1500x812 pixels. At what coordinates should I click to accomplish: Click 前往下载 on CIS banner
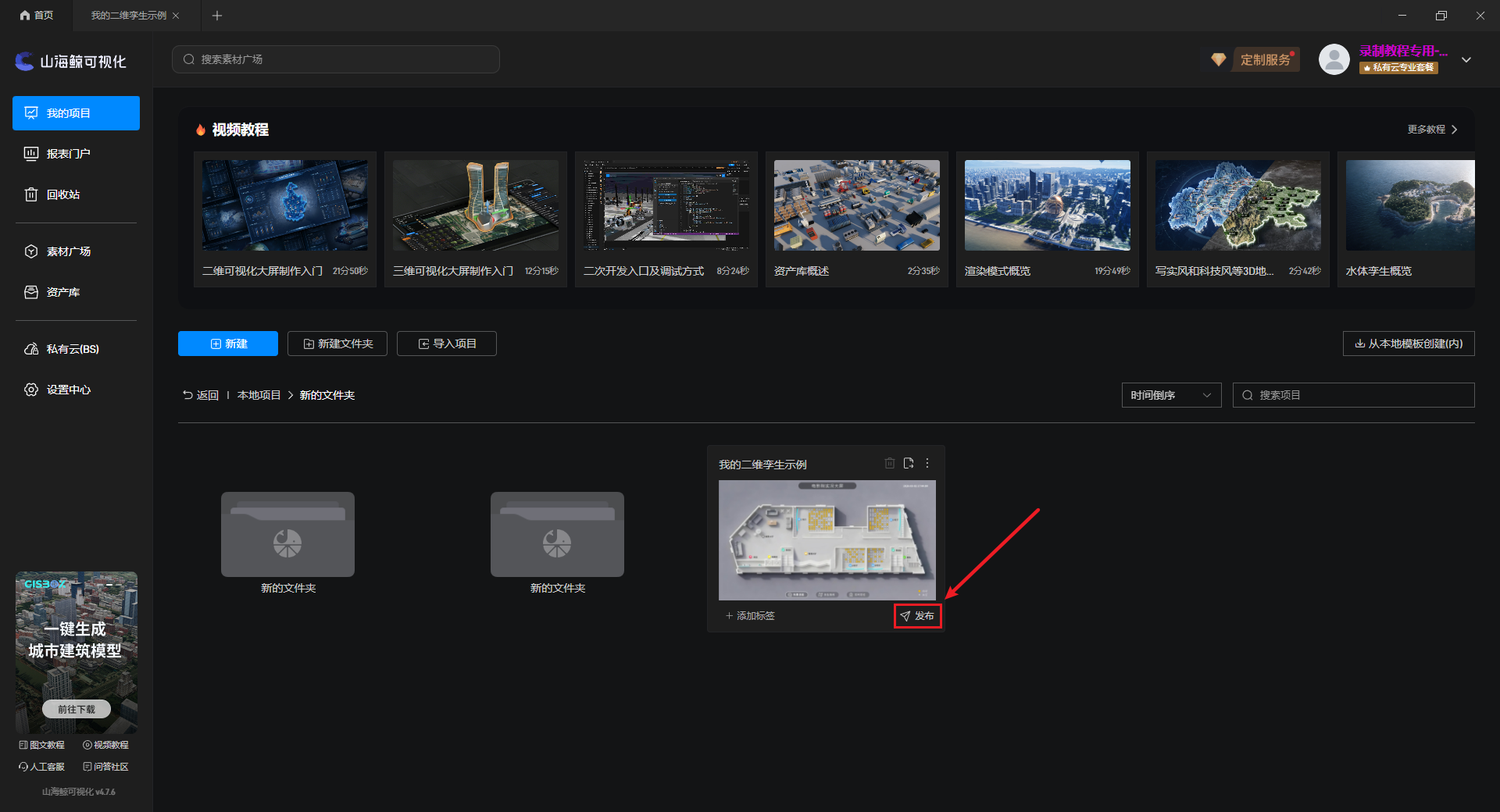[x=77, y=709]
